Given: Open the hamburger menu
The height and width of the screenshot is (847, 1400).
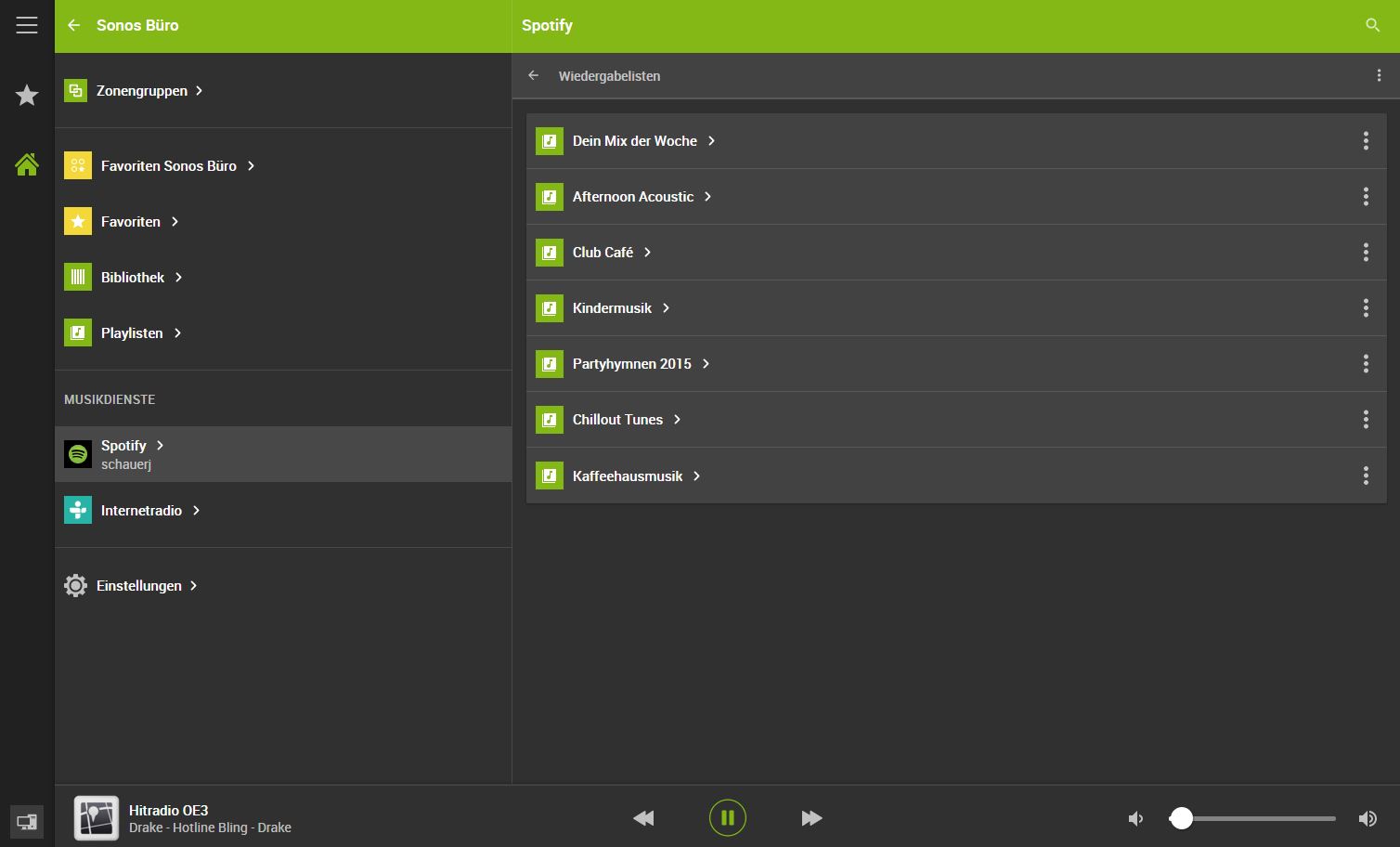Looking at the screenshot, I should [x=27, y=25].
